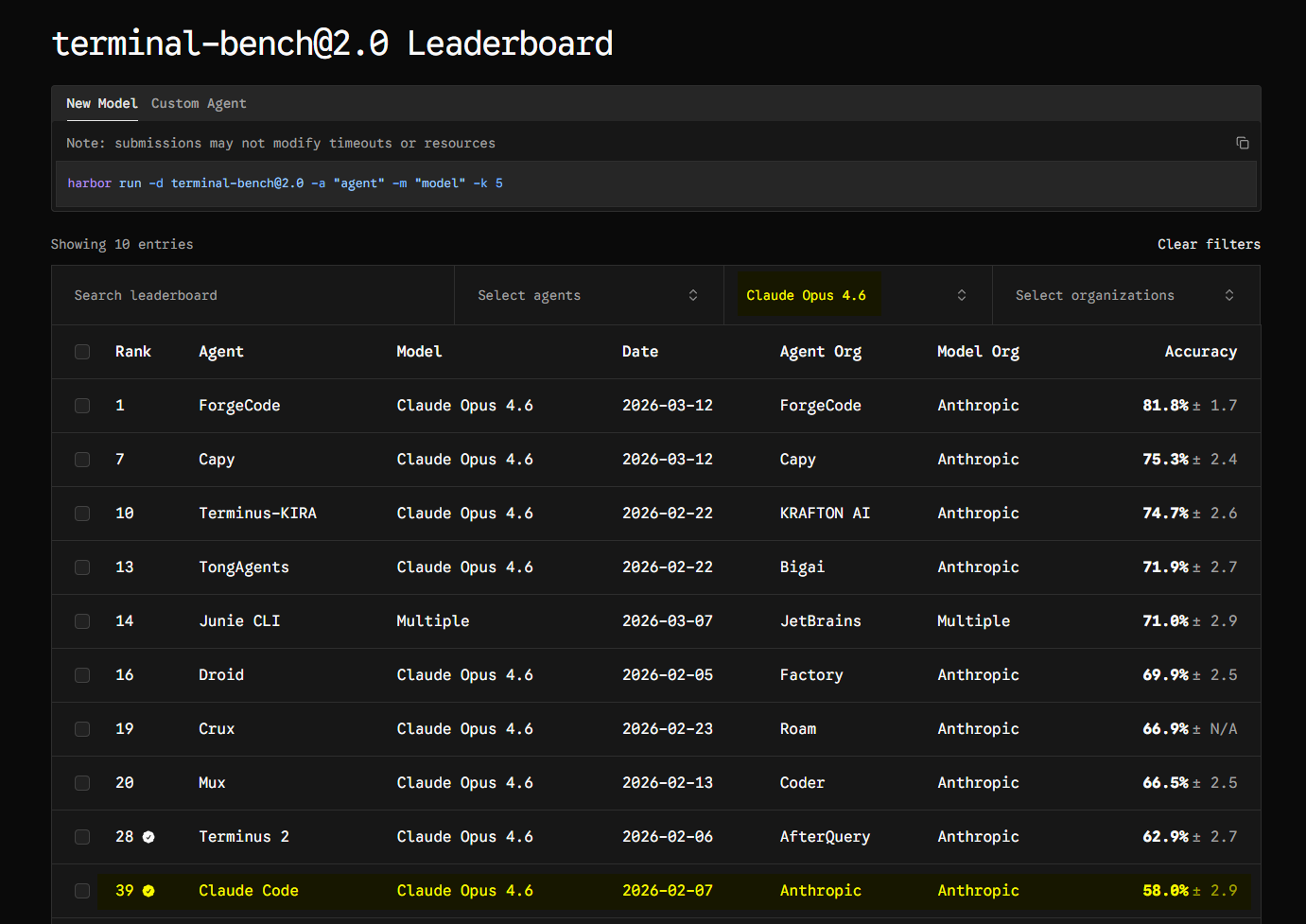Check the TongAgents row checkbox
1306x924 pixels.
tap(82, 567)
